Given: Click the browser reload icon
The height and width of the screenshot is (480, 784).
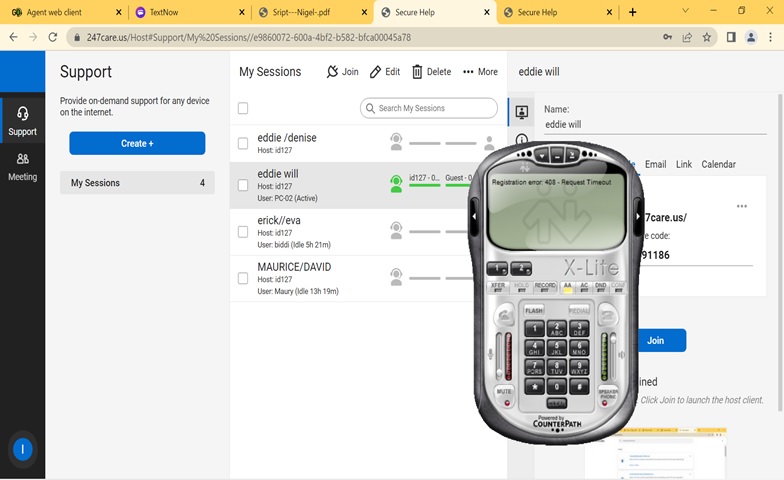Looking at the screenshot, I should (x=52, y=37).
